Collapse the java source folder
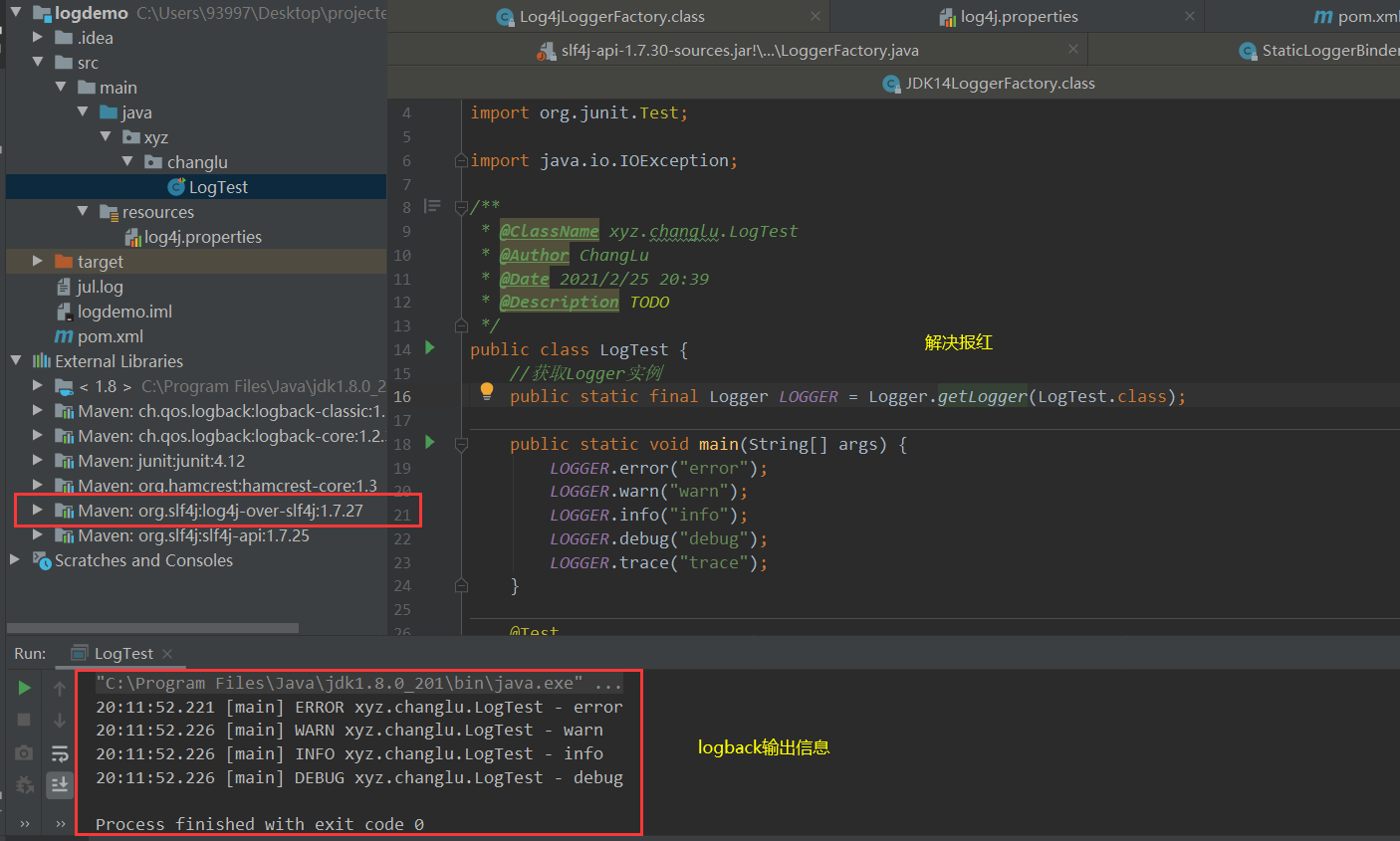The height and width of the screenshot is (841, 1400). pyautogui.click(x=84, y=111)
